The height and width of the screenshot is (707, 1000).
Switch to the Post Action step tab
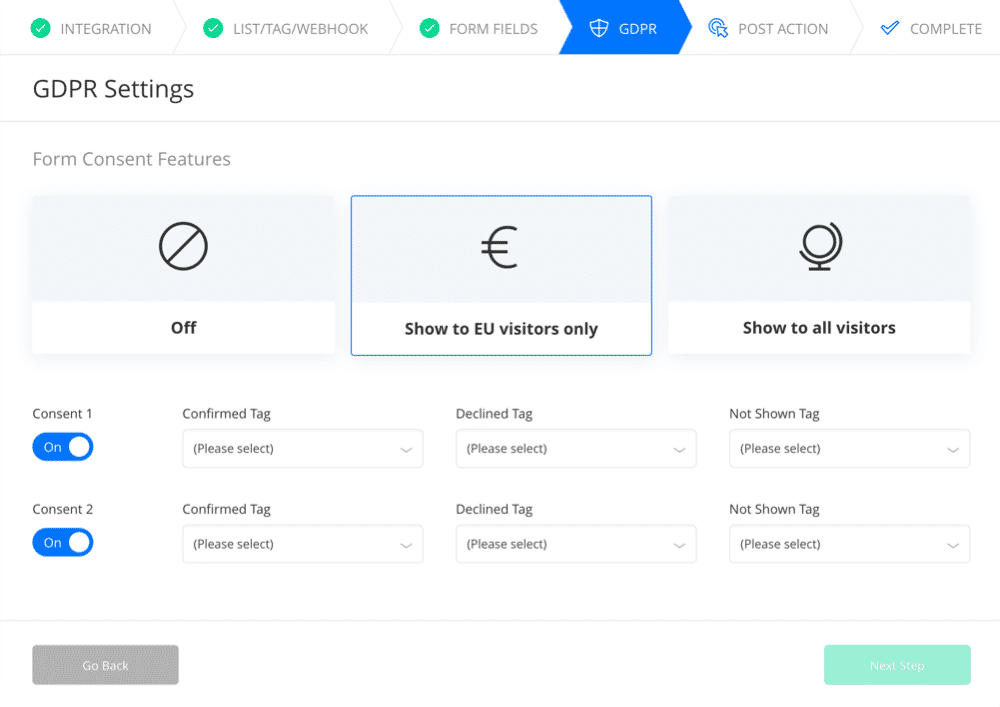[x=768, y=29]
